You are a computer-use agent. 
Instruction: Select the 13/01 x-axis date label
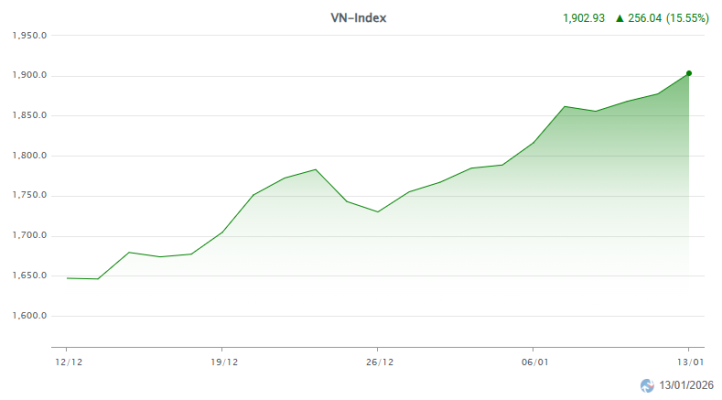click(x=689, y=362)
